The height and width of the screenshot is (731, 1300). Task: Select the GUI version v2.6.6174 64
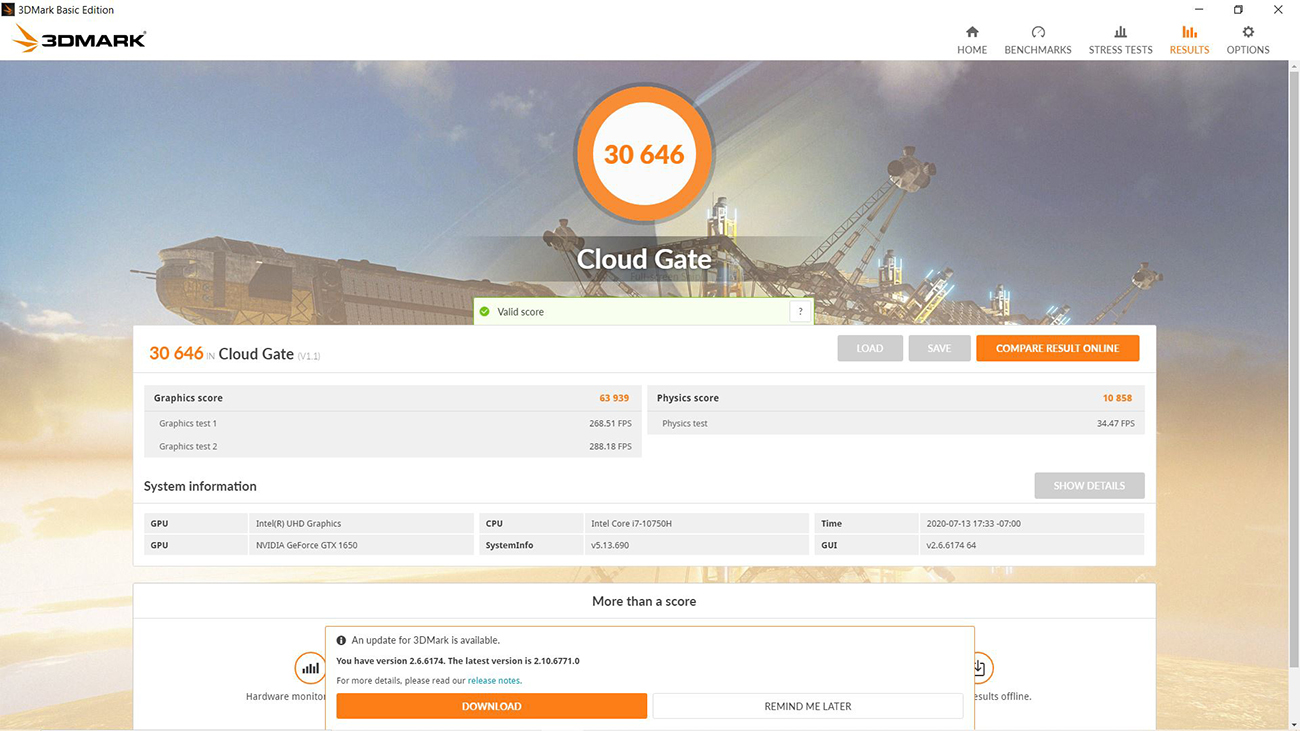pos(1031,545)
